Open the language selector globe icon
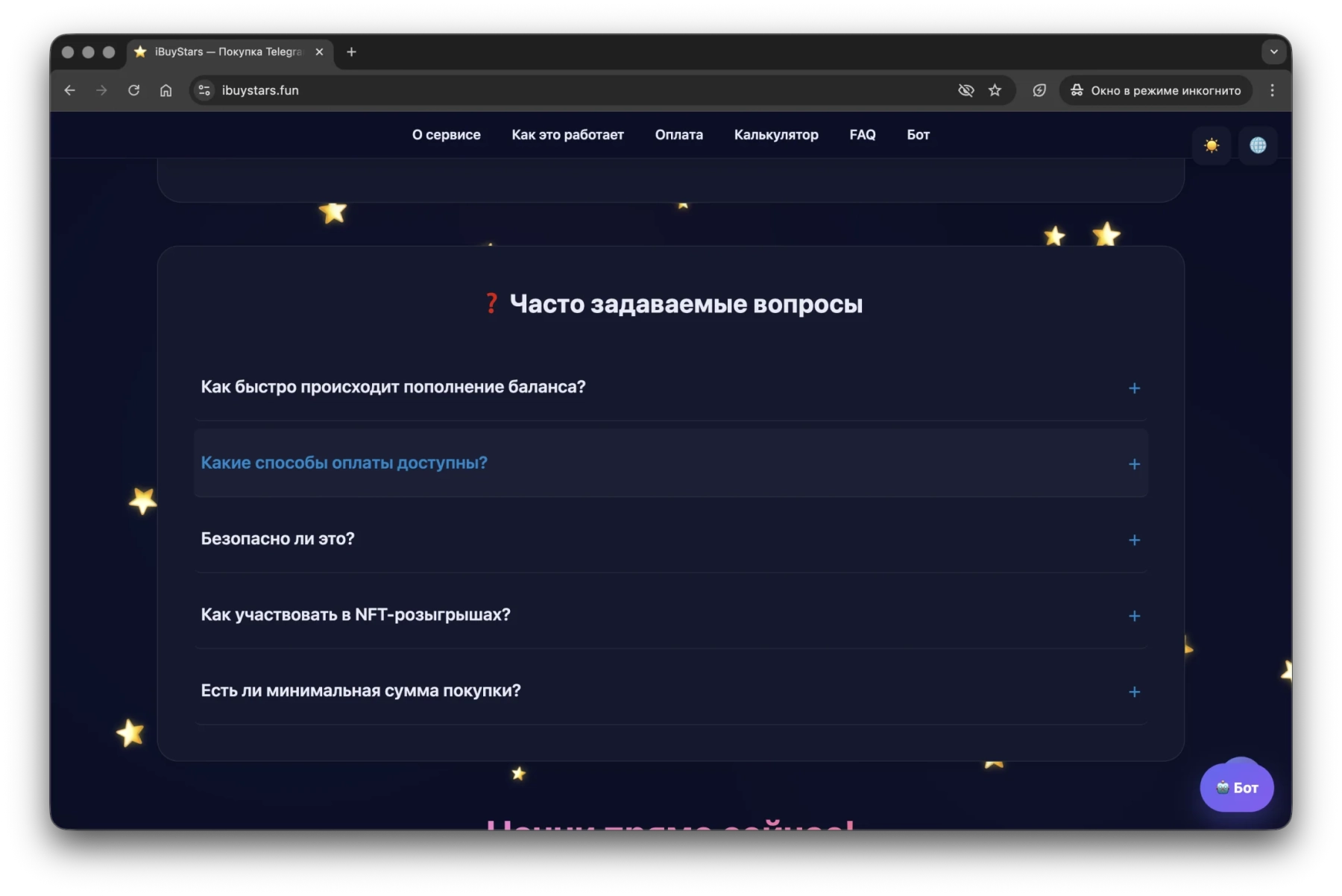Viewport: 1342px width, 896px height. coord(1258,145)
